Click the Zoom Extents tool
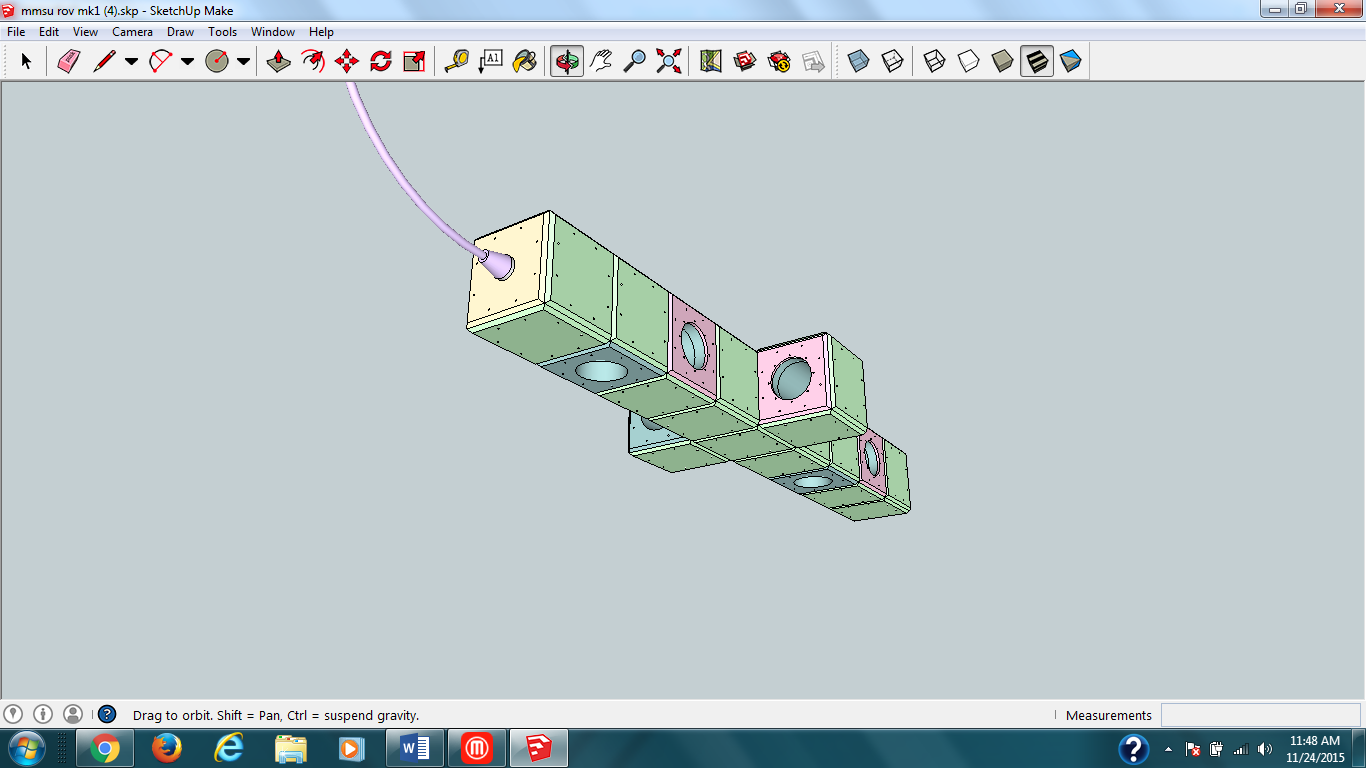 [x=668, y=62]
